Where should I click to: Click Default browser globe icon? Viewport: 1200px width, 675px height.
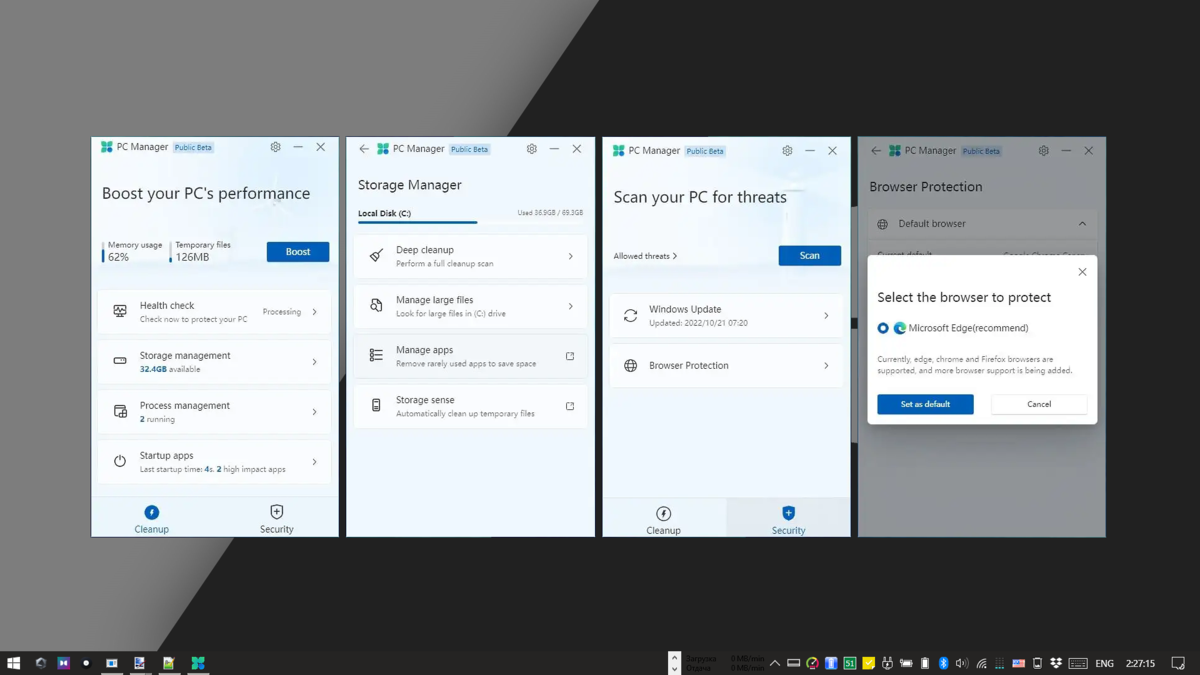[x=882, y=224]
